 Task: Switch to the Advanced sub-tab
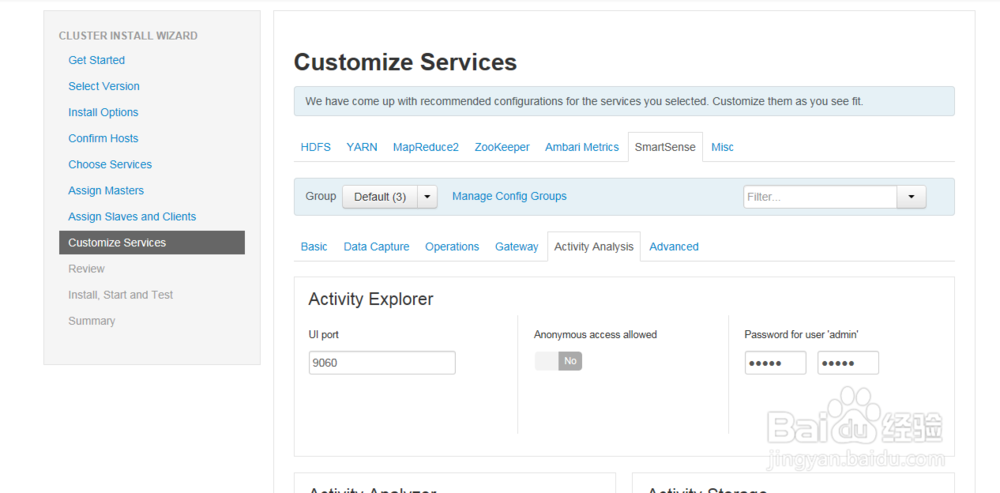tap(674, 247)
